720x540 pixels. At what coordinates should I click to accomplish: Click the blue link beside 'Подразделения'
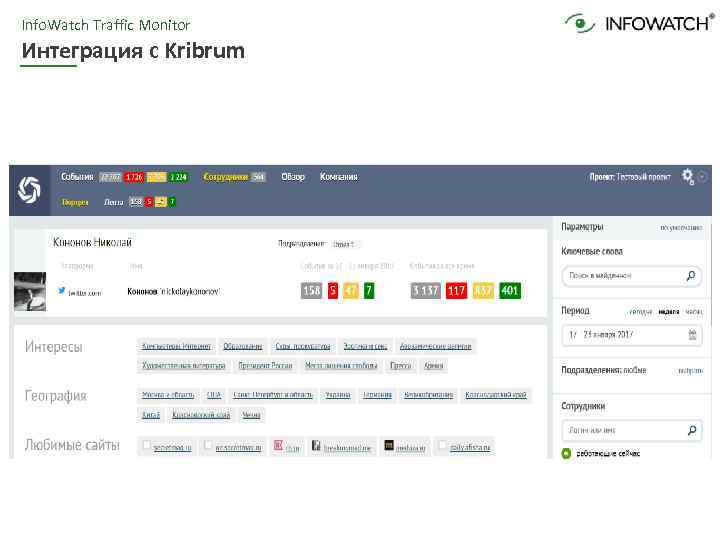coord(690,371)
